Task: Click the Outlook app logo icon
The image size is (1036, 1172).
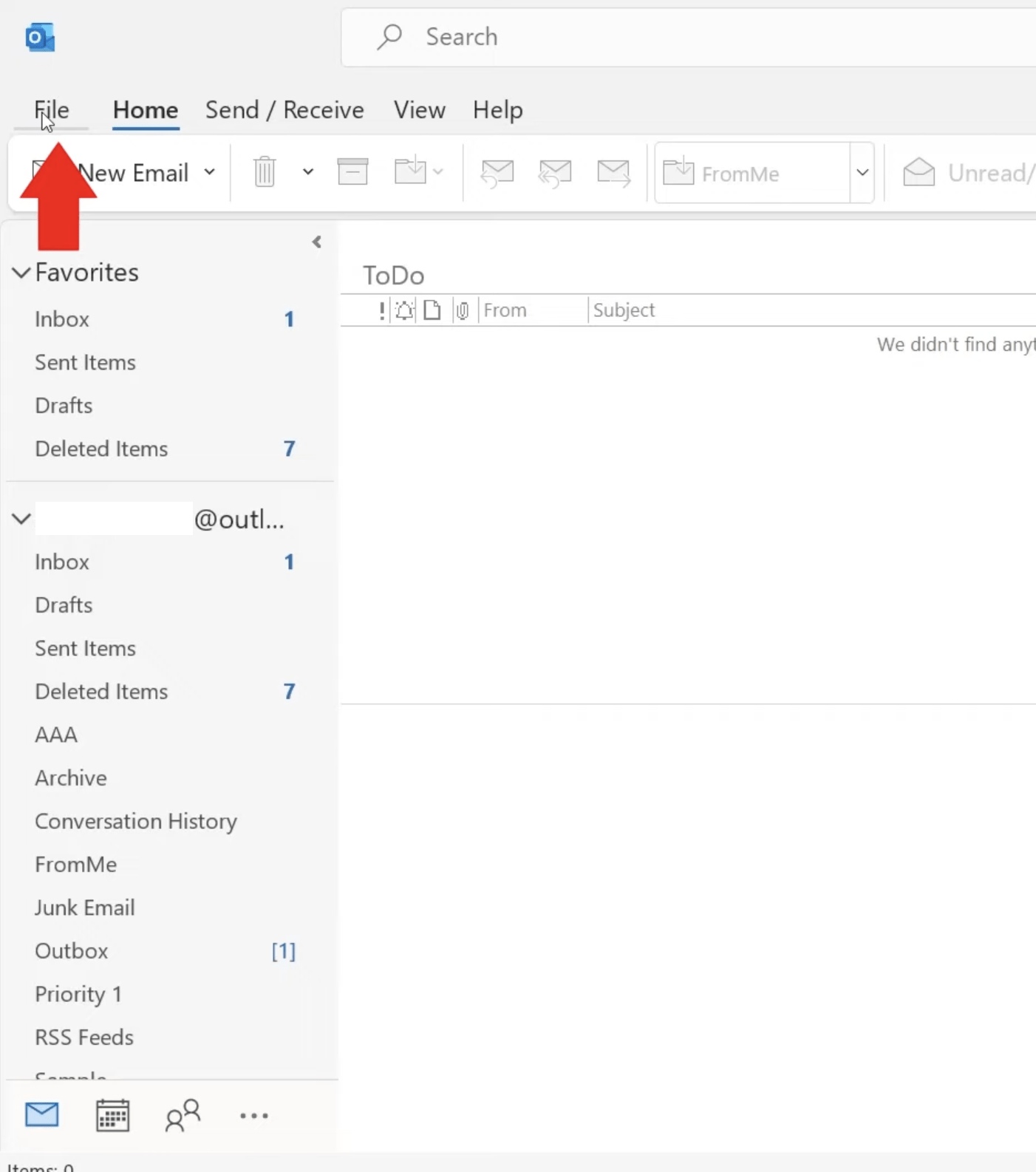Action: 40,37
